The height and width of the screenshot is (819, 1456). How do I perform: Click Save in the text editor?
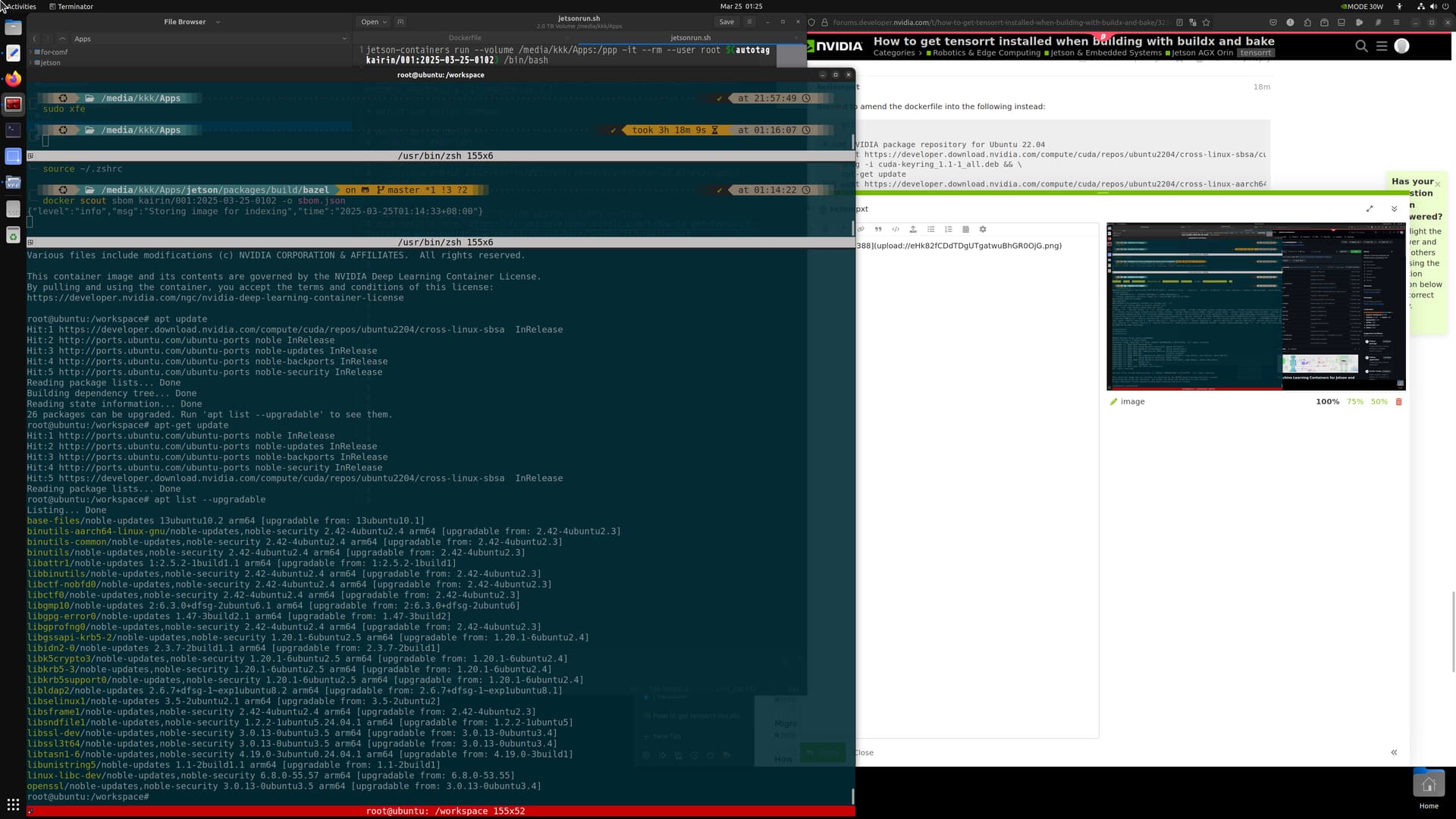[726, 22]
